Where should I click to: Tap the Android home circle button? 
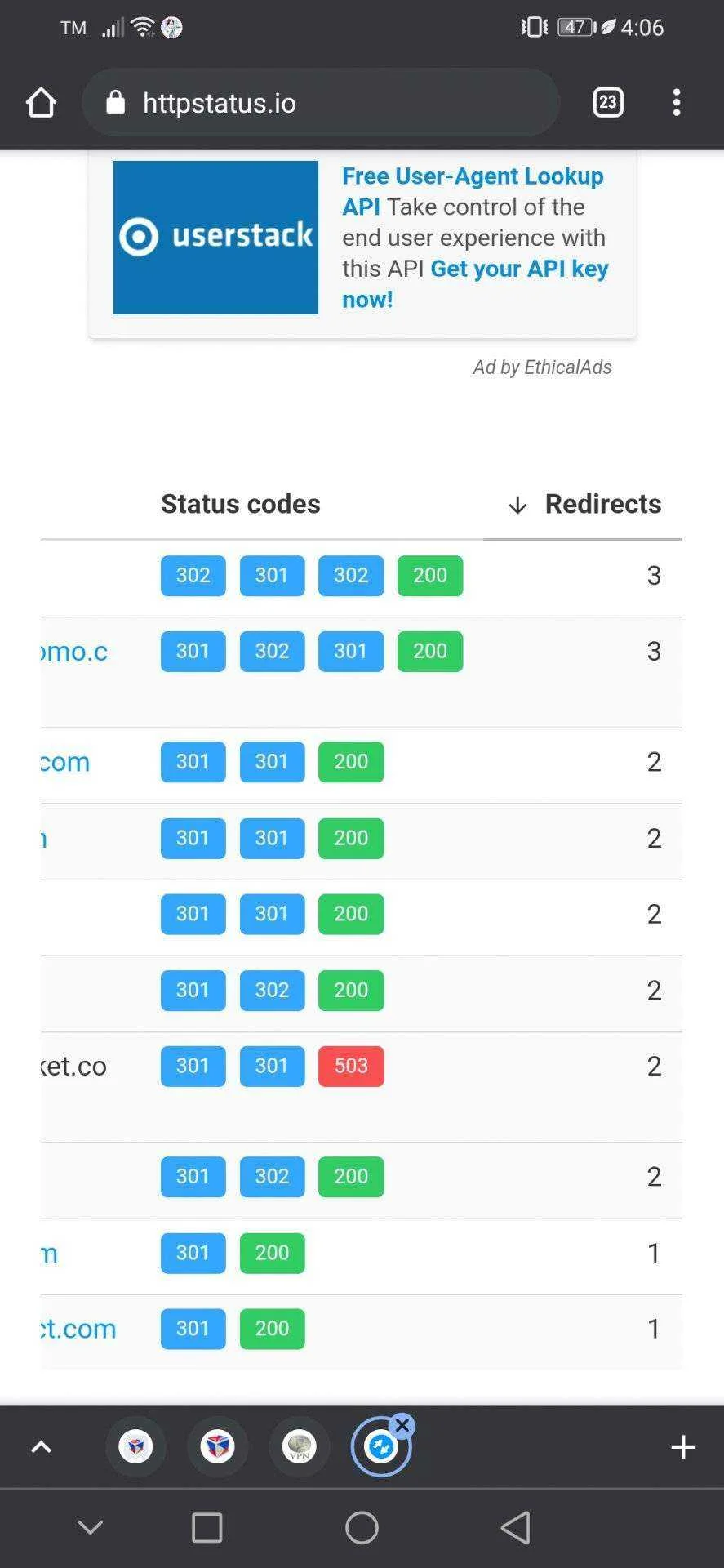[362, 1527]
